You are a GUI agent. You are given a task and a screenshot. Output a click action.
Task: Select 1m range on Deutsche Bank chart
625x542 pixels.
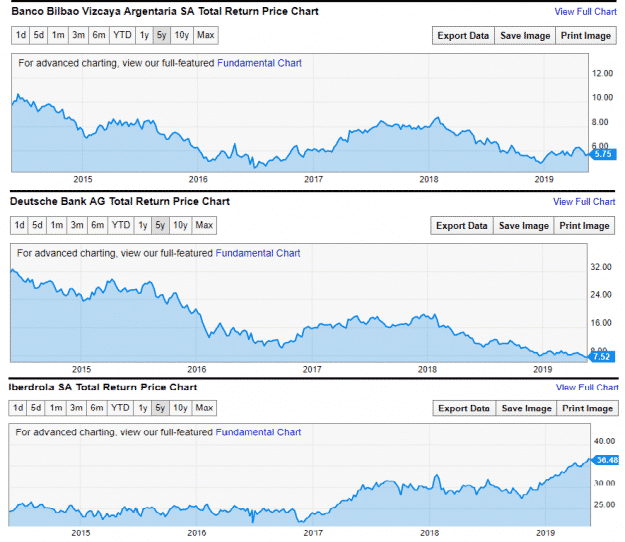click(x=57, y=226)
